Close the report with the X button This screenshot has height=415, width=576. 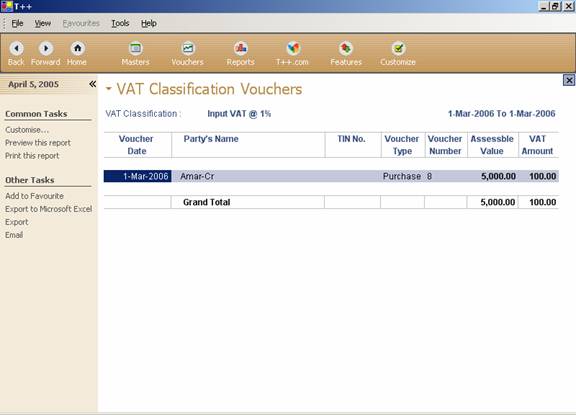569,80
